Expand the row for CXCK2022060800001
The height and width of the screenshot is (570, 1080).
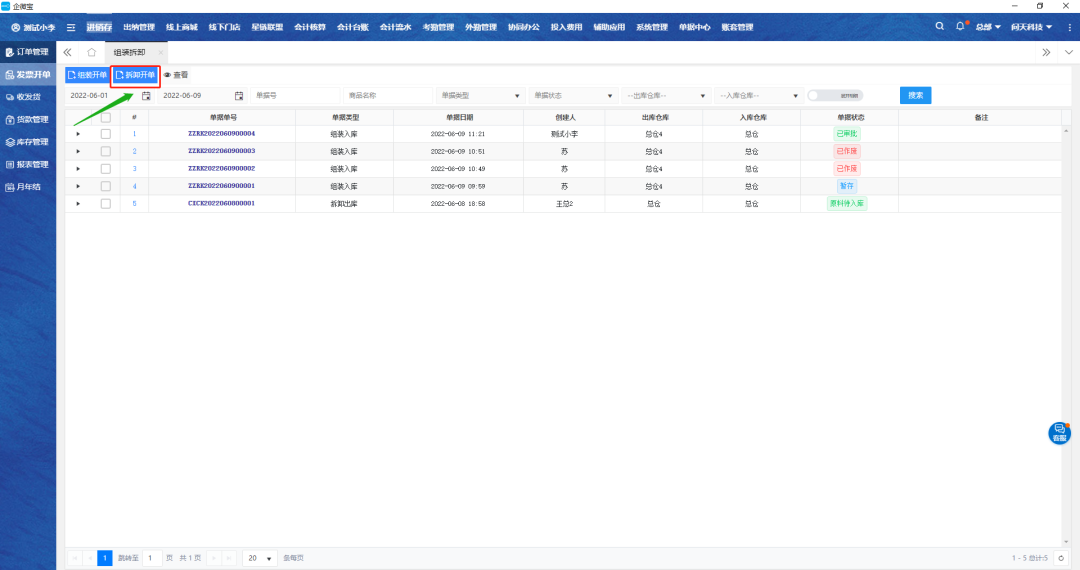pyautogui.click(x=78, y=204)
